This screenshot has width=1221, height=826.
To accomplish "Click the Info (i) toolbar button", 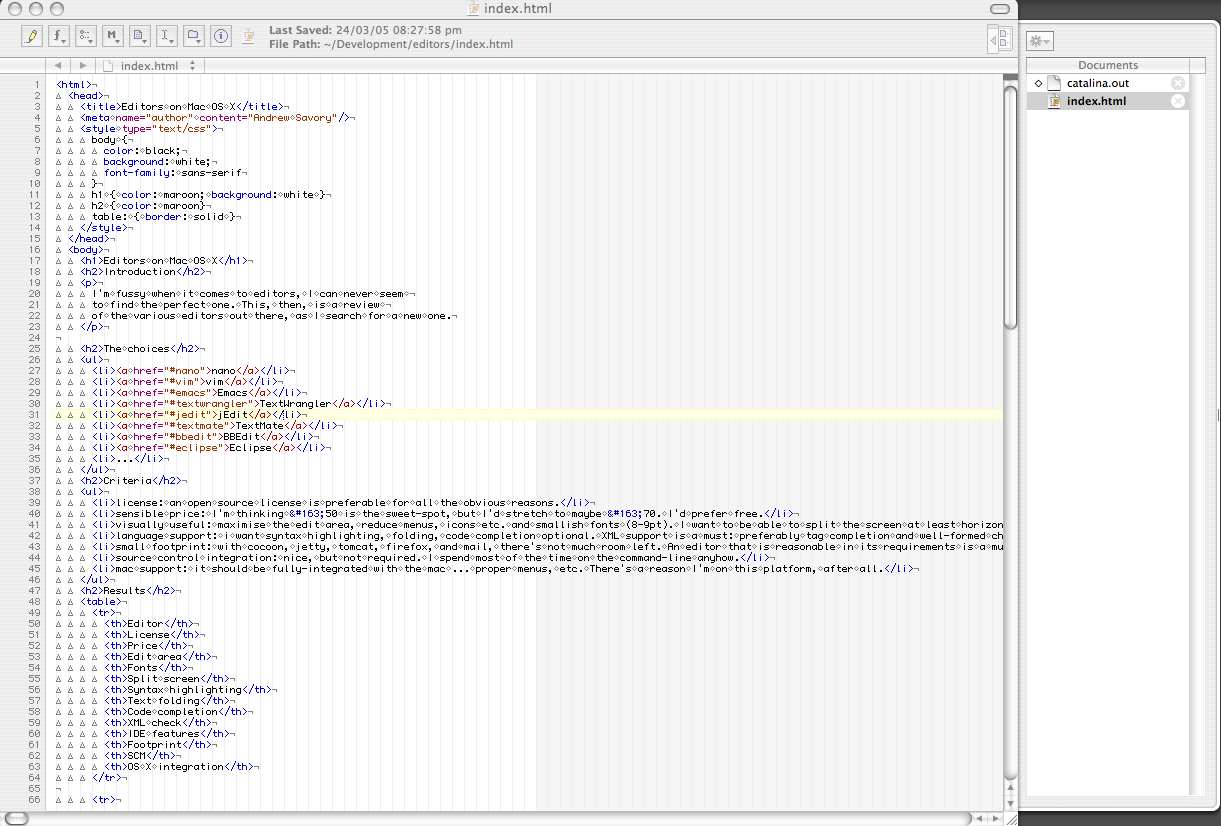I will coord(221,37).
